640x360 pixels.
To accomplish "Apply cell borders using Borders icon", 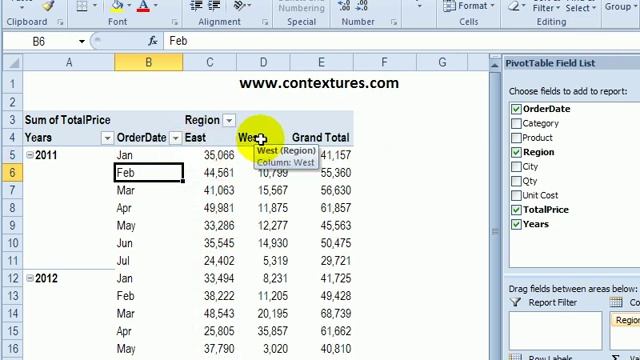I will (x=82, y=6).
